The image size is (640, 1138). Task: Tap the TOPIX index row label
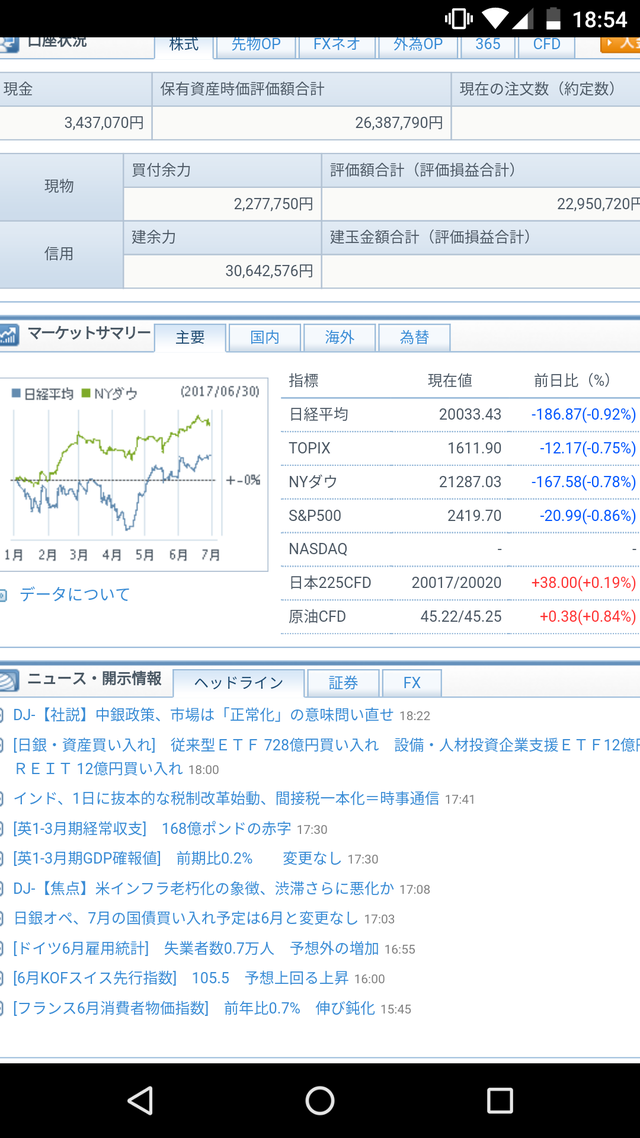click(x=309, y=449)
